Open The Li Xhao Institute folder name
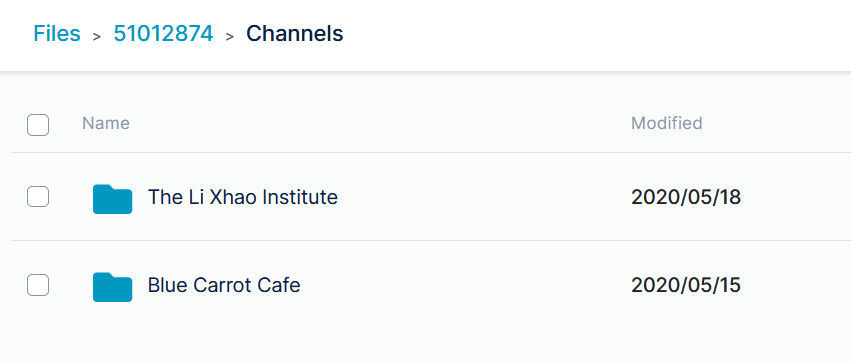The height and width of the screenshot is (363, 851). coord(243,197)
